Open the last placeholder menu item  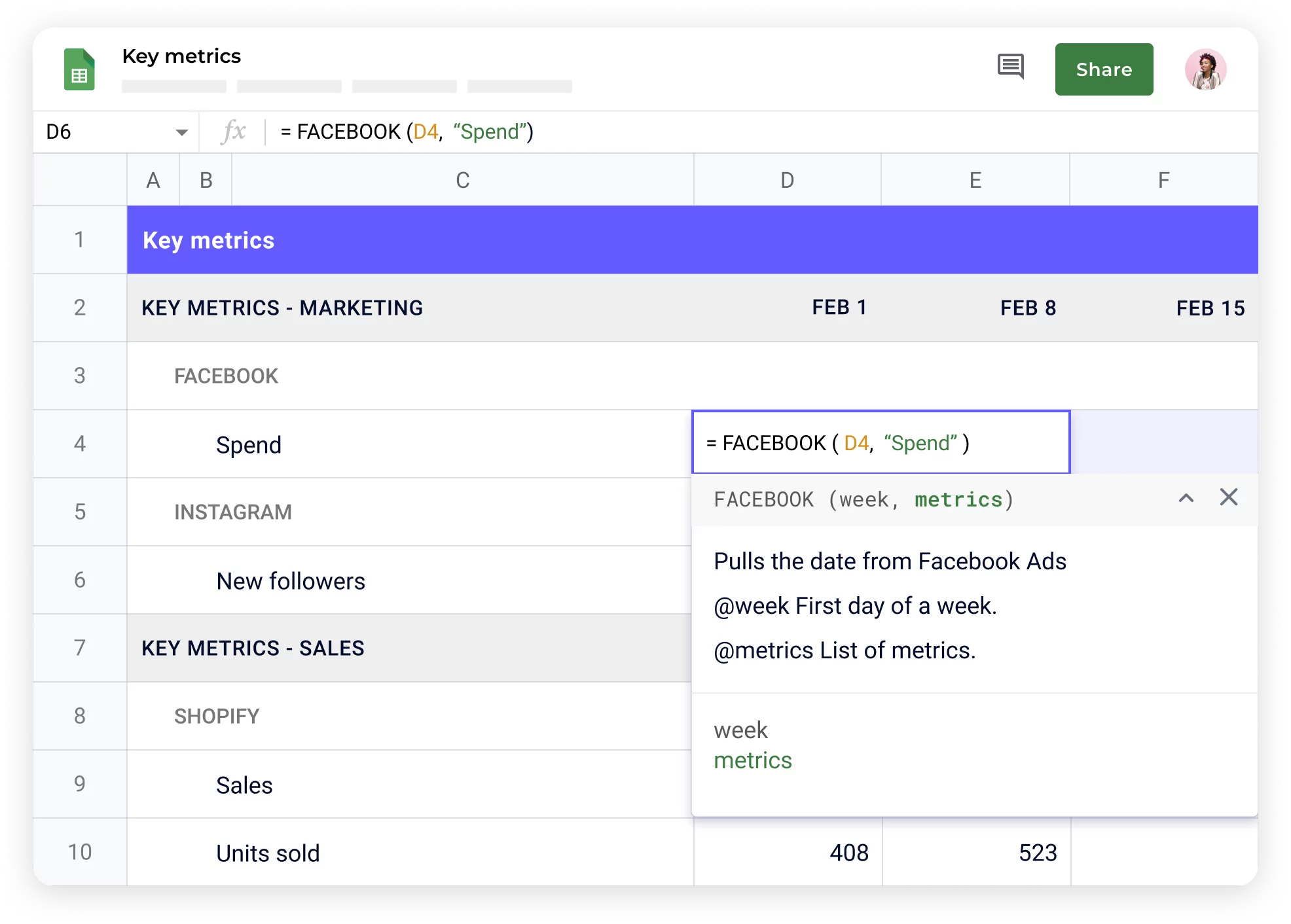click(x=520, y=86)
